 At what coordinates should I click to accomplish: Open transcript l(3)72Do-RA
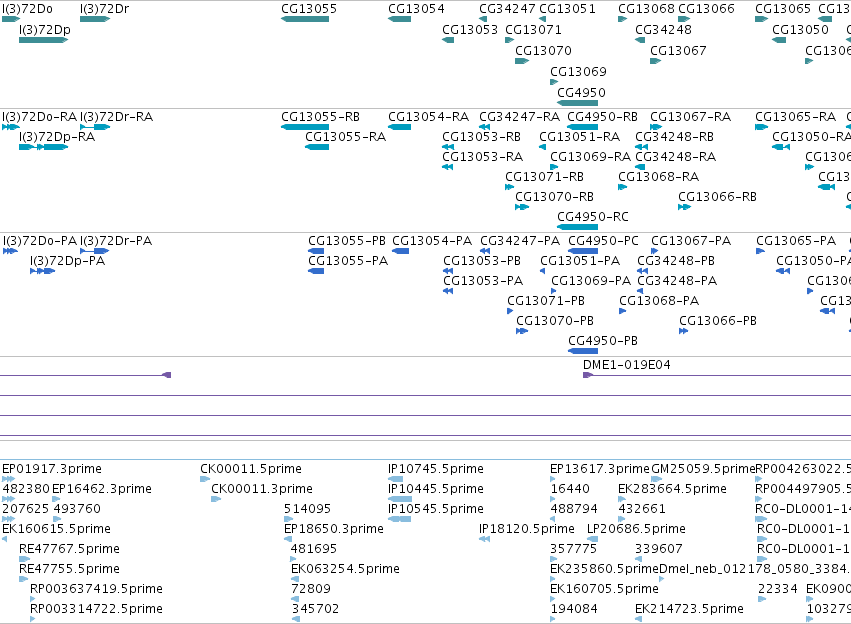(11, 127)
